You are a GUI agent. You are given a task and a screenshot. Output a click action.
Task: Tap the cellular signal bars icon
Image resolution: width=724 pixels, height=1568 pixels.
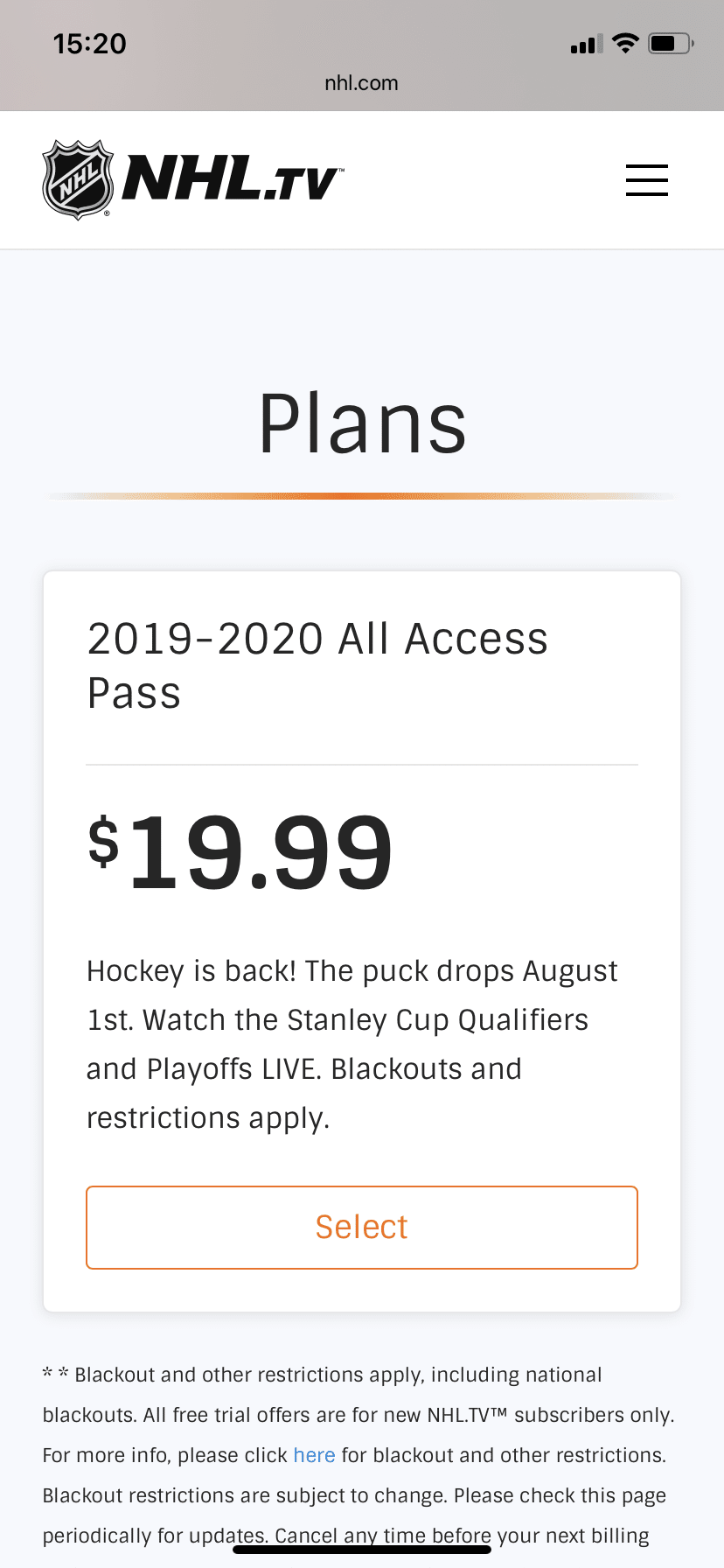click(586, 42)
